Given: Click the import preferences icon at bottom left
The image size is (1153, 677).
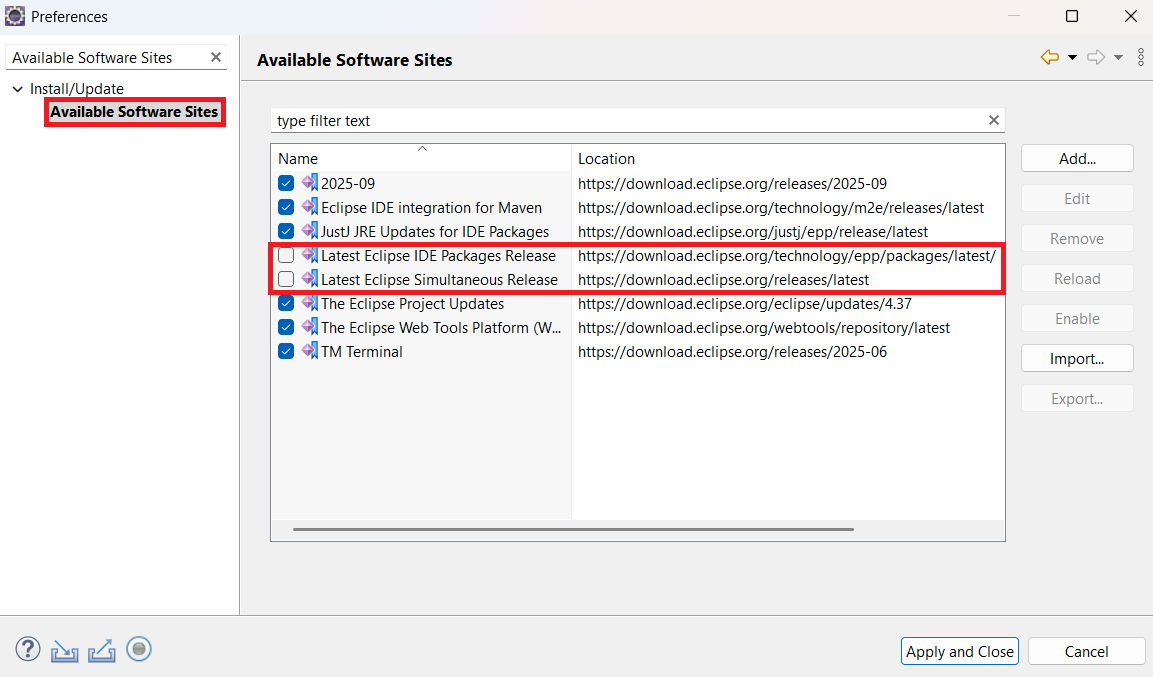Looking at the screenshot, I should pyautogui.click(x=65, y=651).
